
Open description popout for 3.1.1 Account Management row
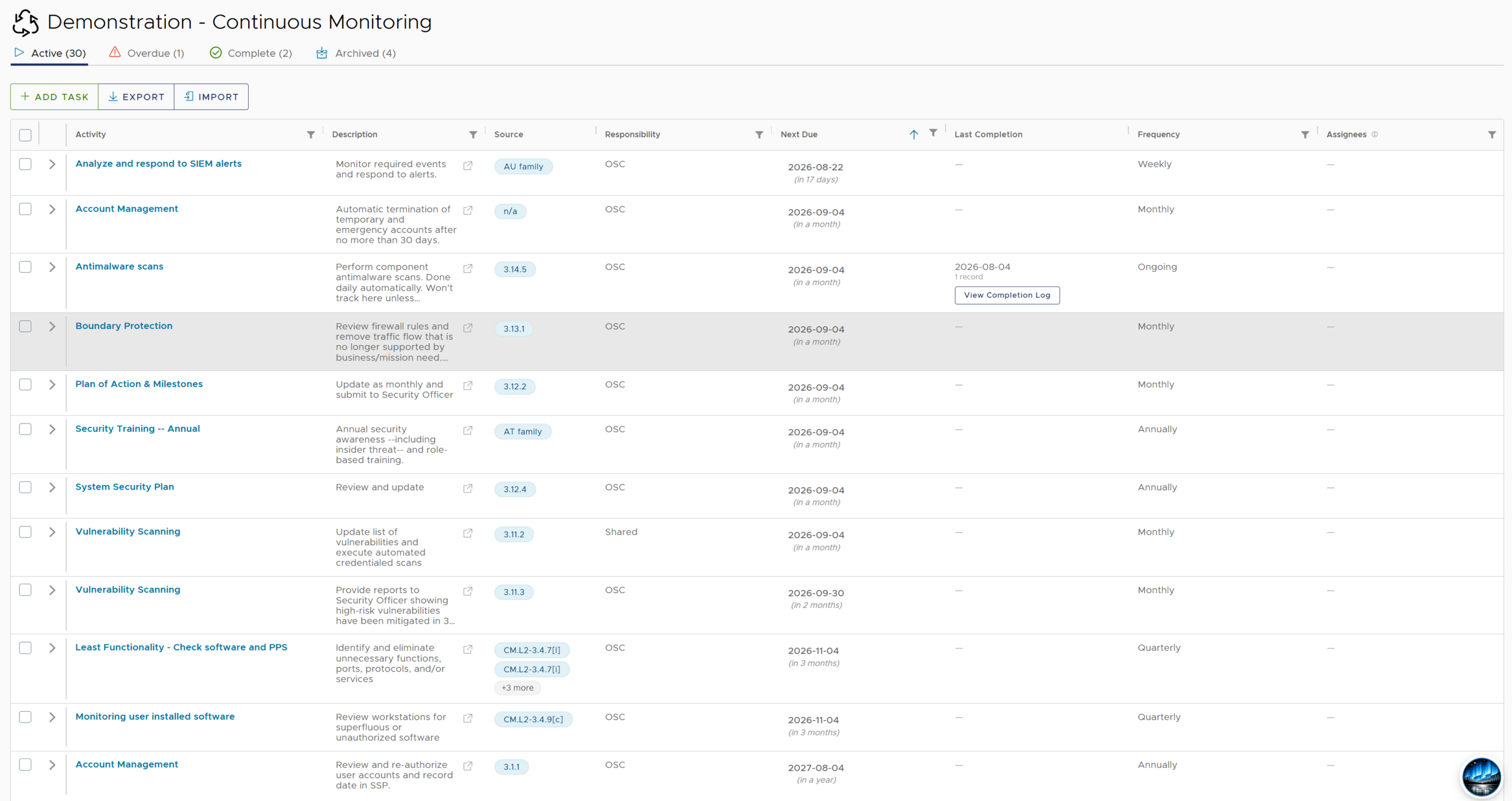468,766
